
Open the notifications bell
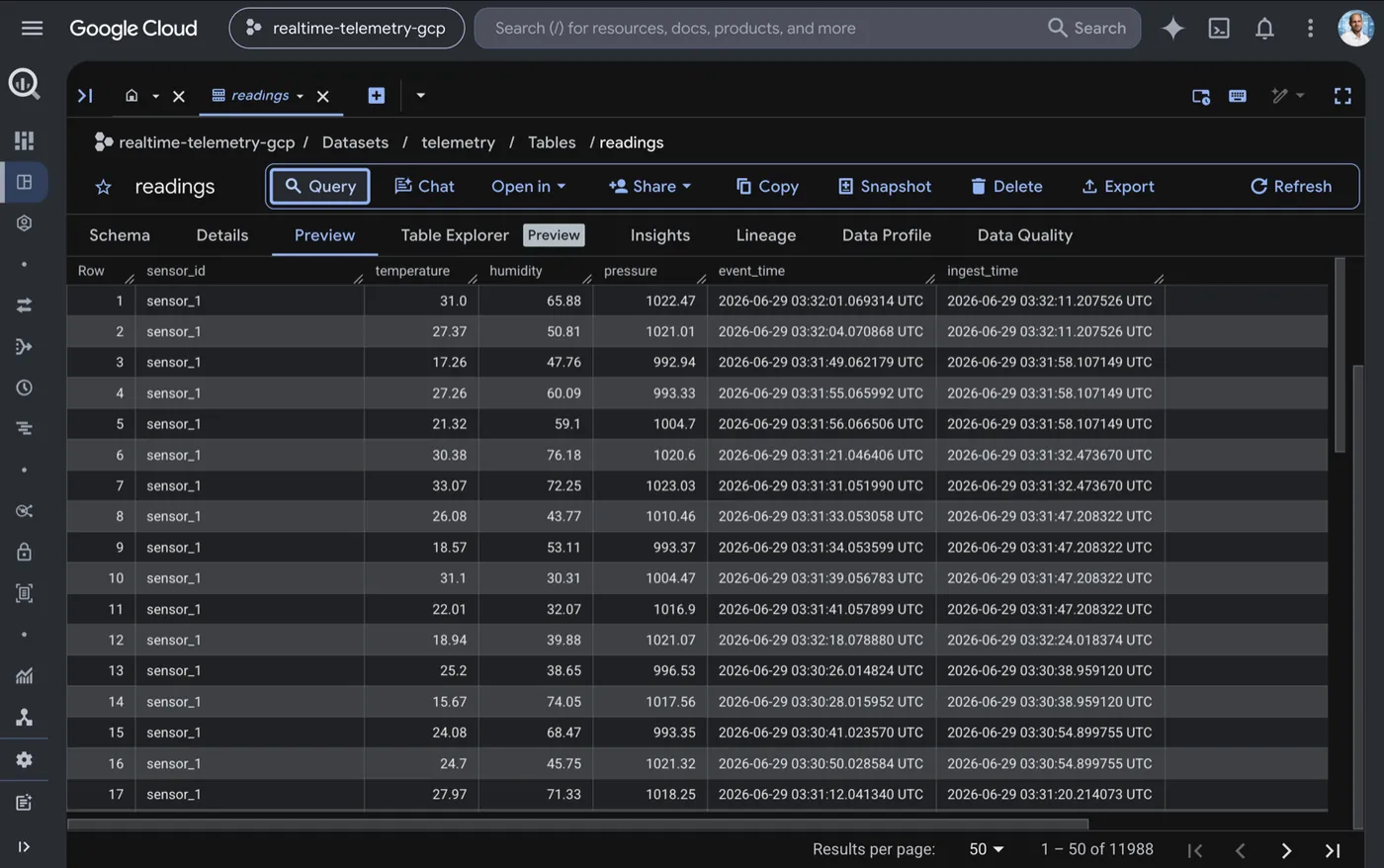tap(1264, 28)
